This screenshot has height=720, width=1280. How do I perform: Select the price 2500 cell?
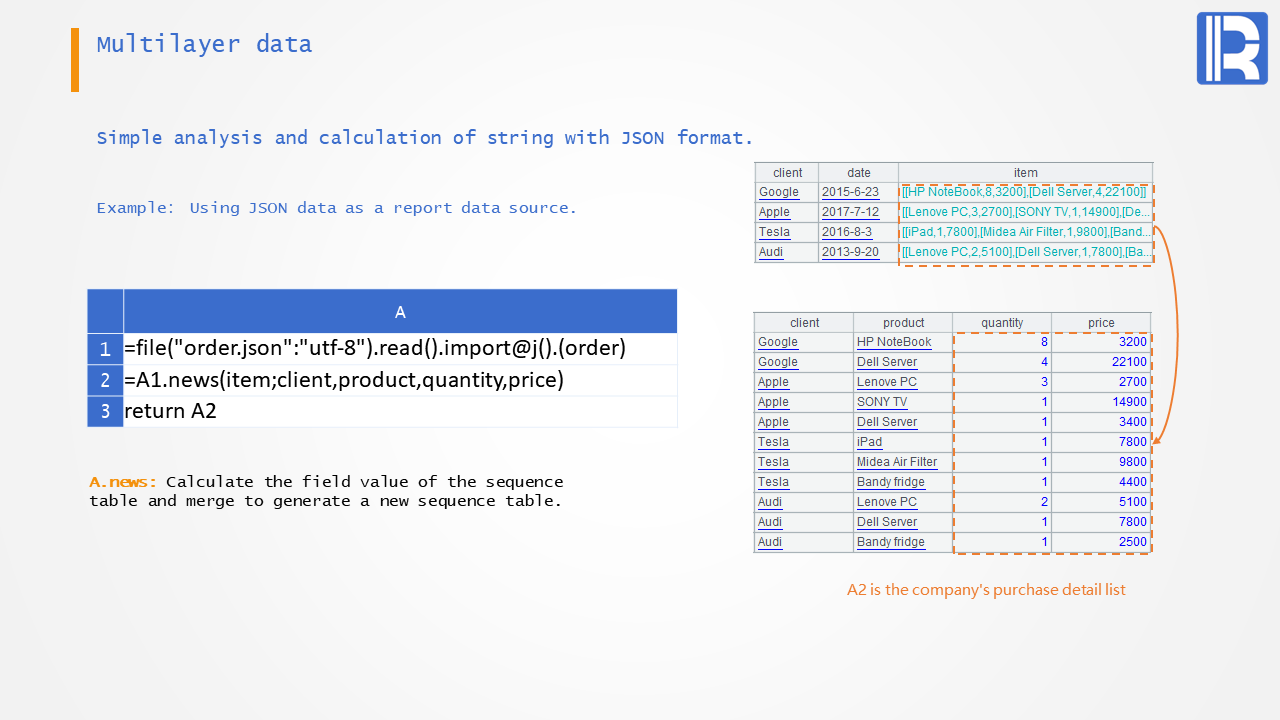(1101, 542)
